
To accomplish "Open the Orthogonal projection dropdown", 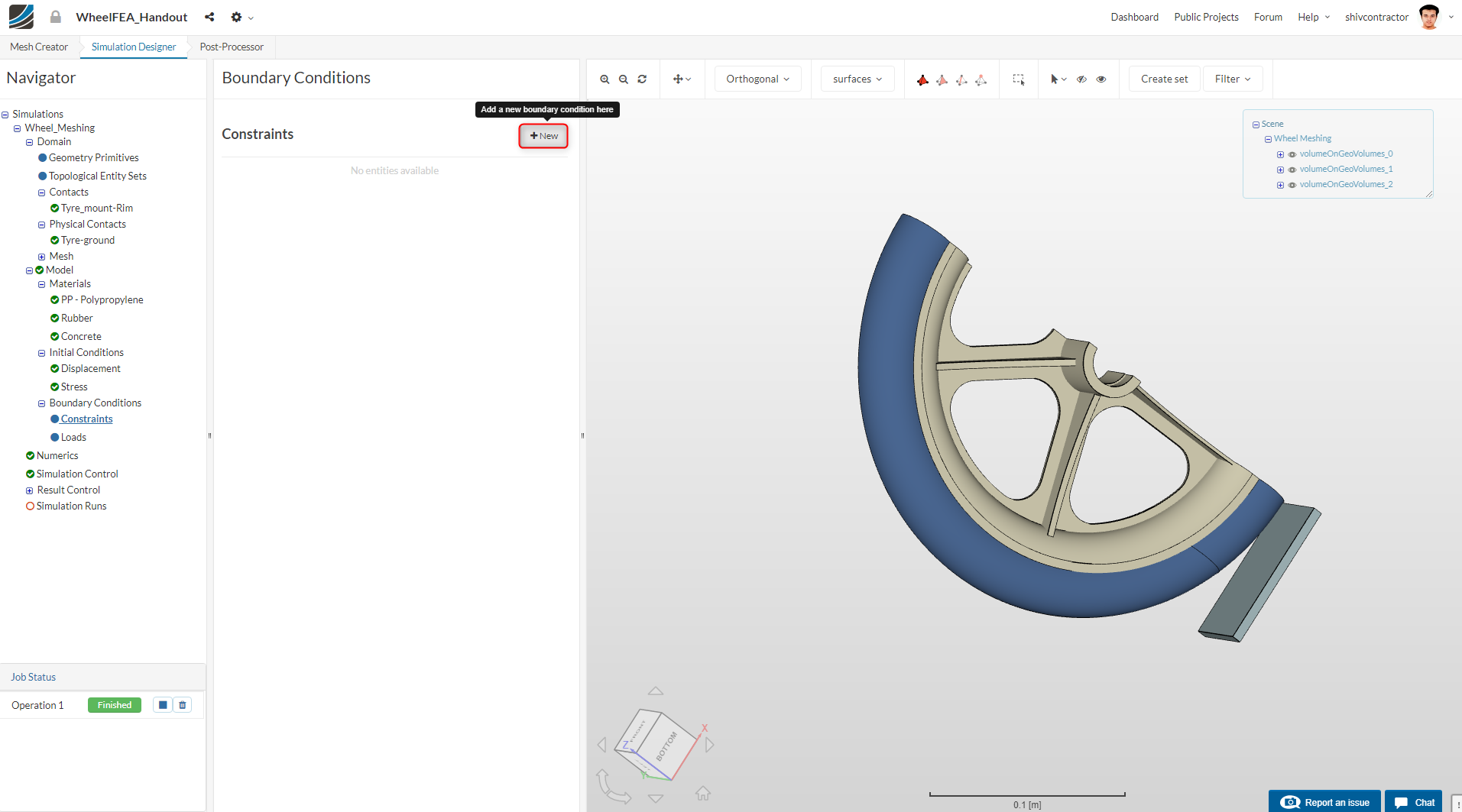I will (757, 79).
